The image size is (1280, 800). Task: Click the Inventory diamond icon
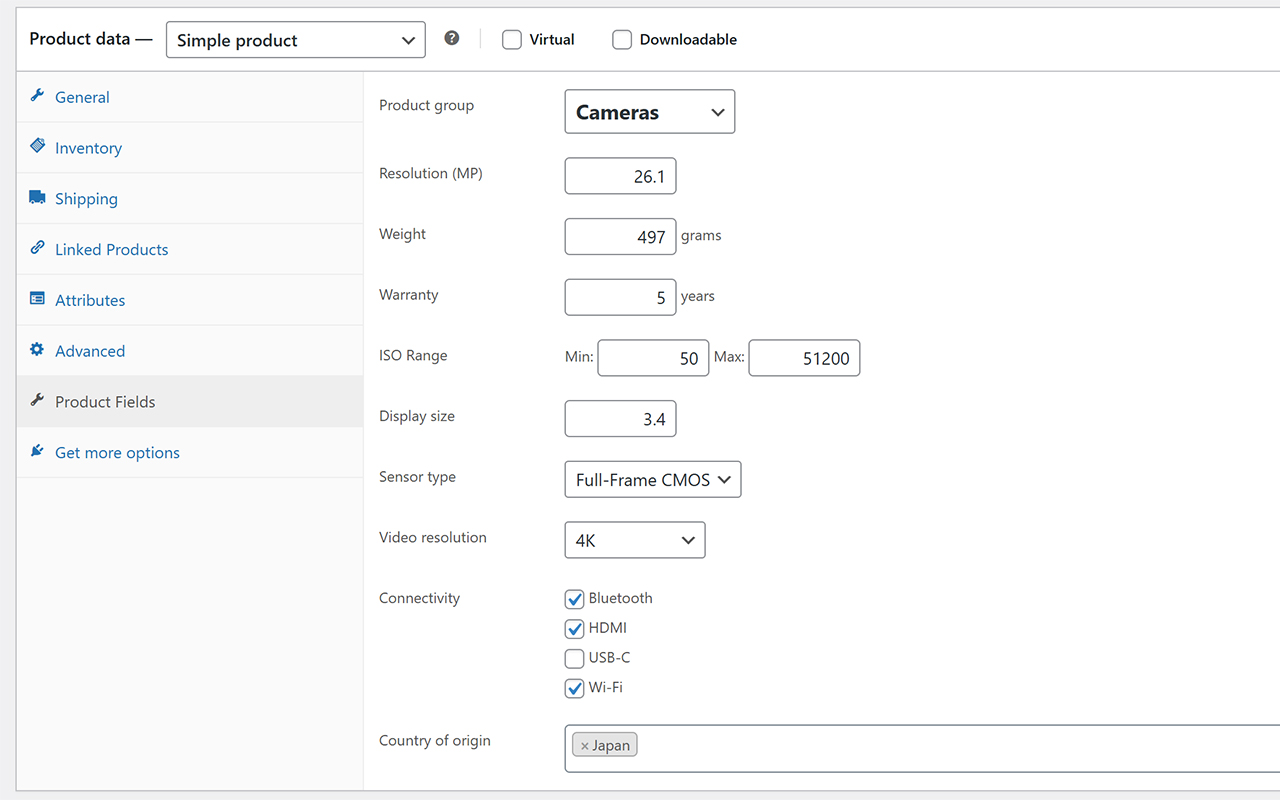[x=38, y=147]
